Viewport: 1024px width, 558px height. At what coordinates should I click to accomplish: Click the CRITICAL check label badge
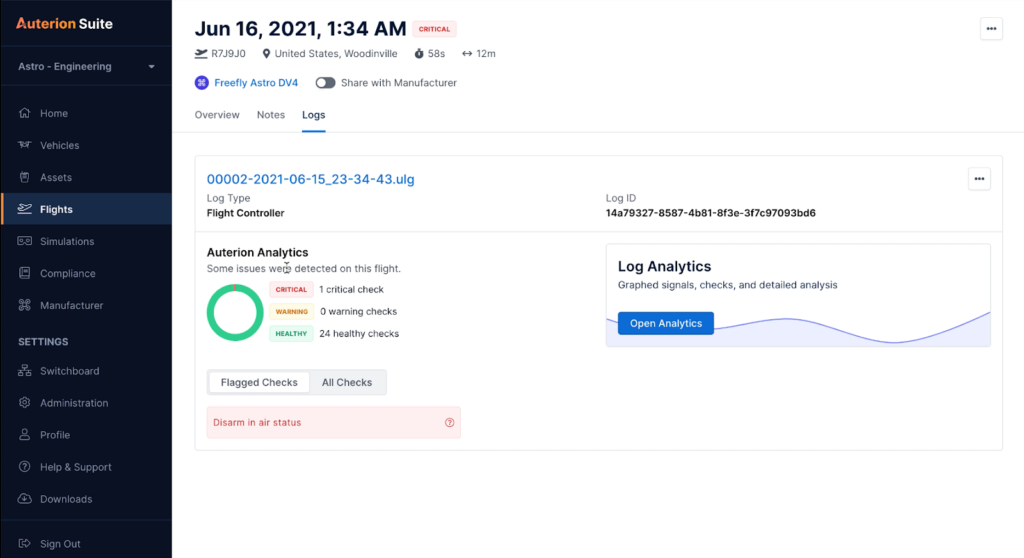click(x=291, y=289)
